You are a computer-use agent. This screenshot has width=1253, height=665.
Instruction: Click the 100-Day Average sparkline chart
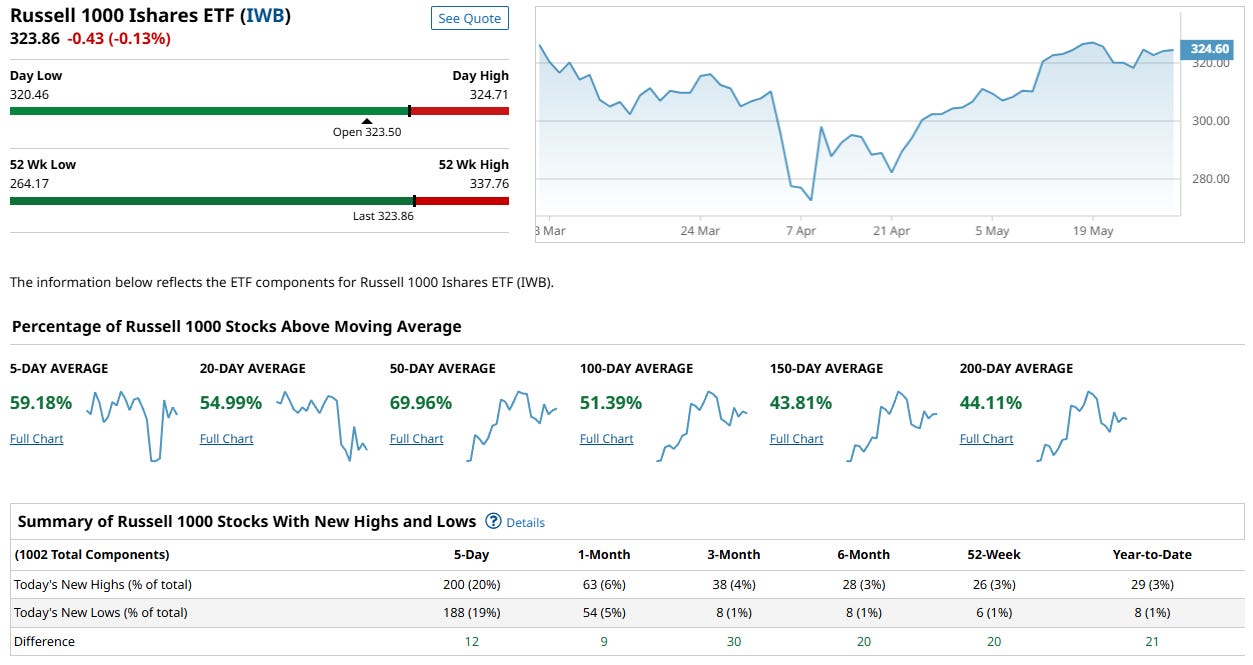[702, 426]
